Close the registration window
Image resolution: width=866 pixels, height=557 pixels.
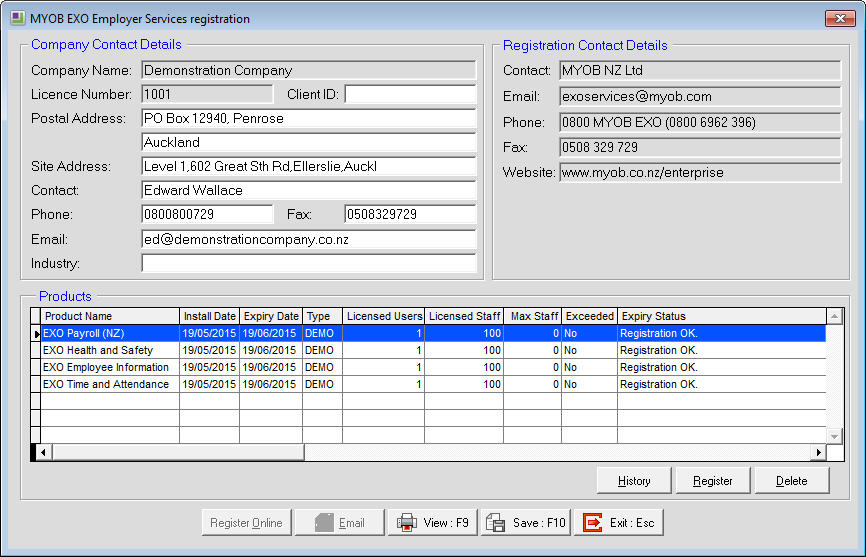(x=838, y=19)
